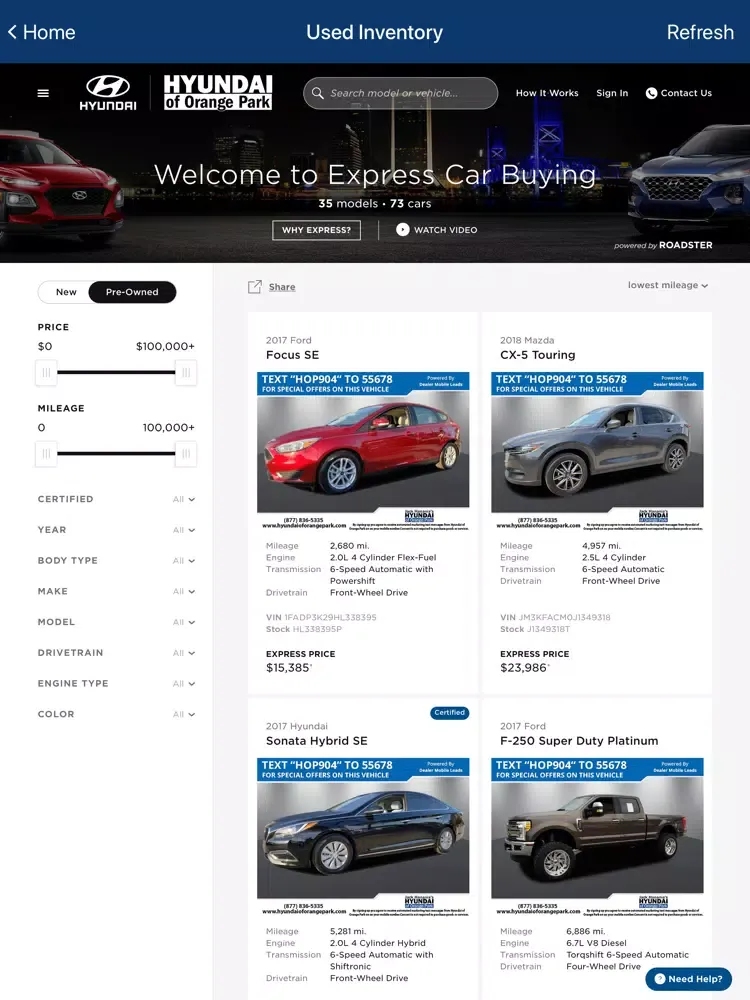750x1000 pixels.
Task: Expand the Drivetrain filter
Action: (x=116, y=653)
